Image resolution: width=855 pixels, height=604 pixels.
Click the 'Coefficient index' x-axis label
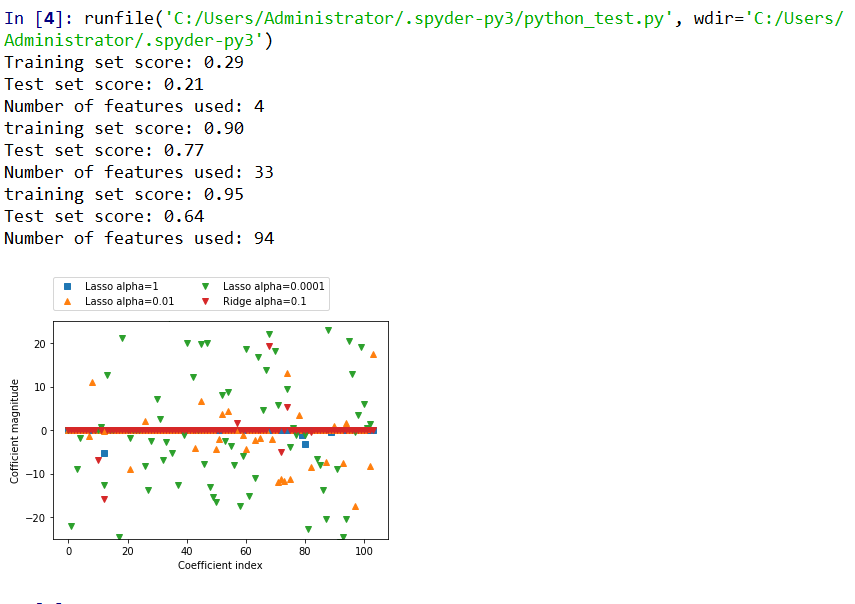(220, 565)
